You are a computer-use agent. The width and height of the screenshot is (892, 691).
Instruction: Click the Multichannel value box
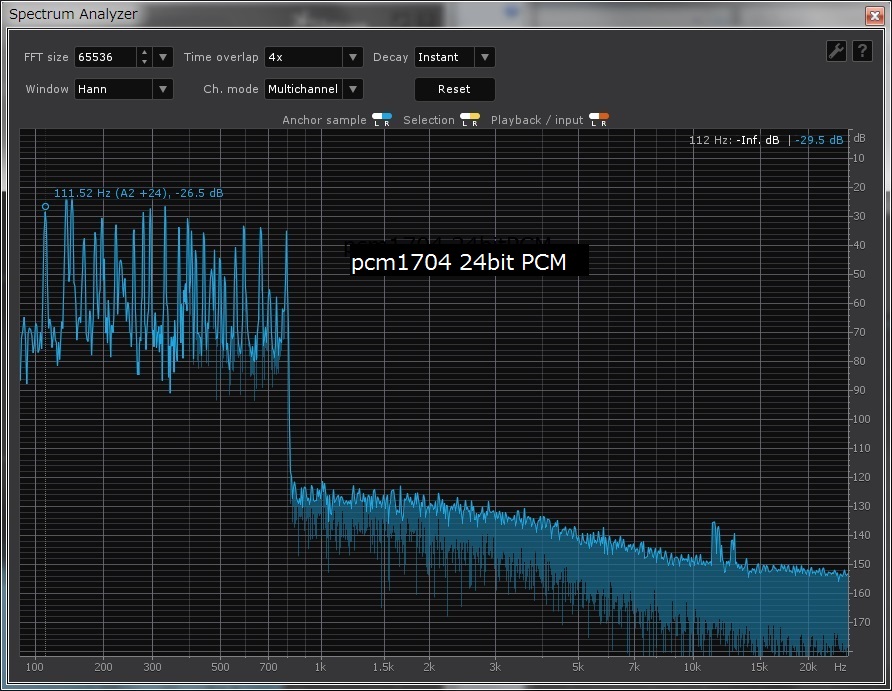pyautogui.click(x=304, y=89)
